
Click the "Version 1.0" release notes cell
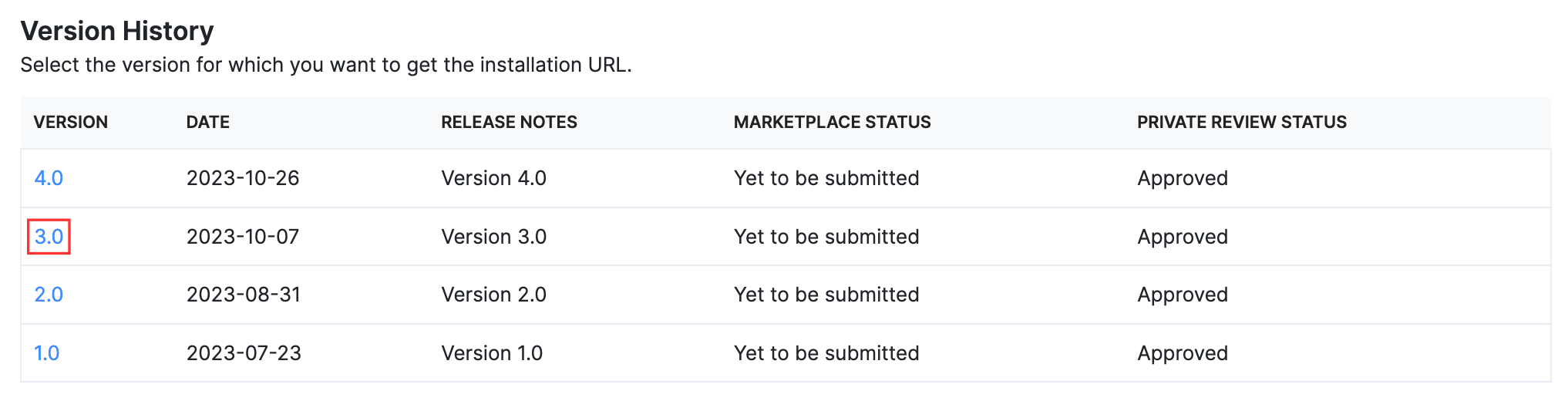point(492,353)
